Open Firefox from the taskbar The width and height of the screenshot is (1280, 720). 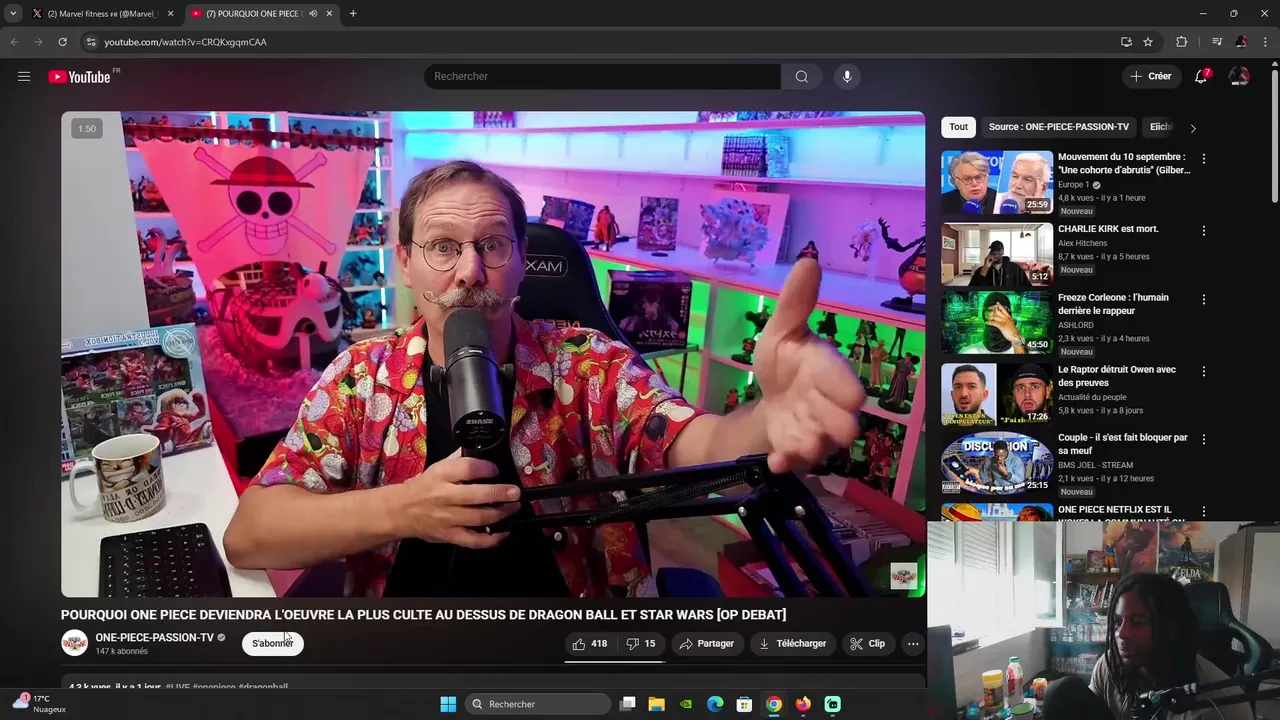803,704
